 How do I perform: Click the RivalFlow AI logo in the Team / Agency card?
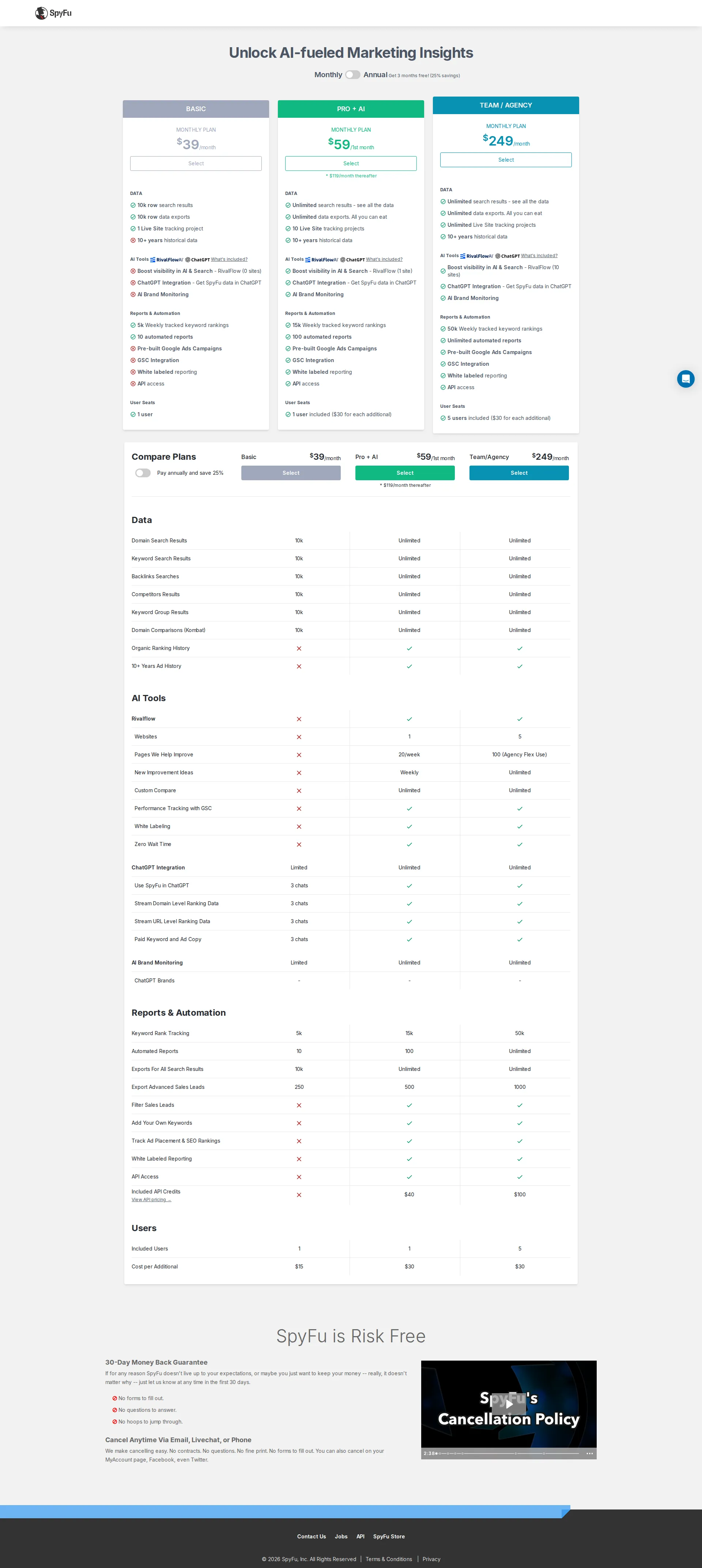pos(476,256)
